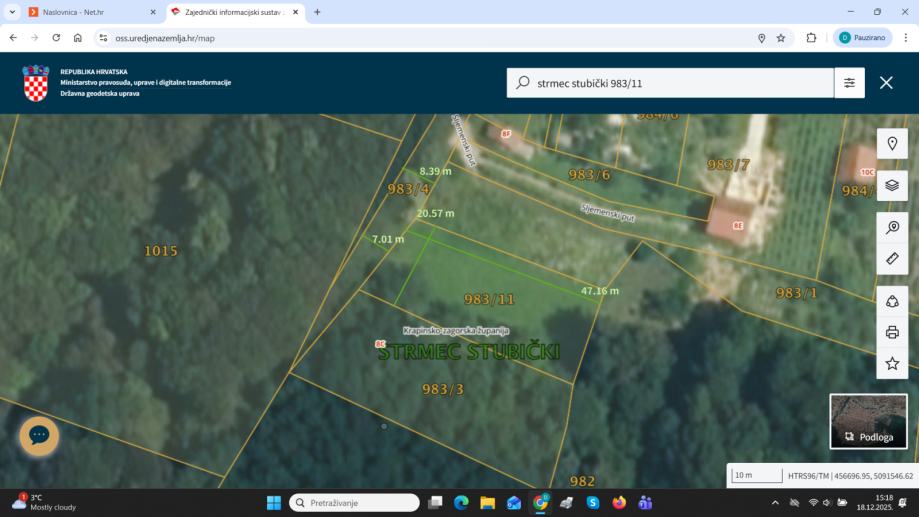Screen dimensions: 919x517
Task: Select parcel label 1015 on map
Action: point(161,251)
